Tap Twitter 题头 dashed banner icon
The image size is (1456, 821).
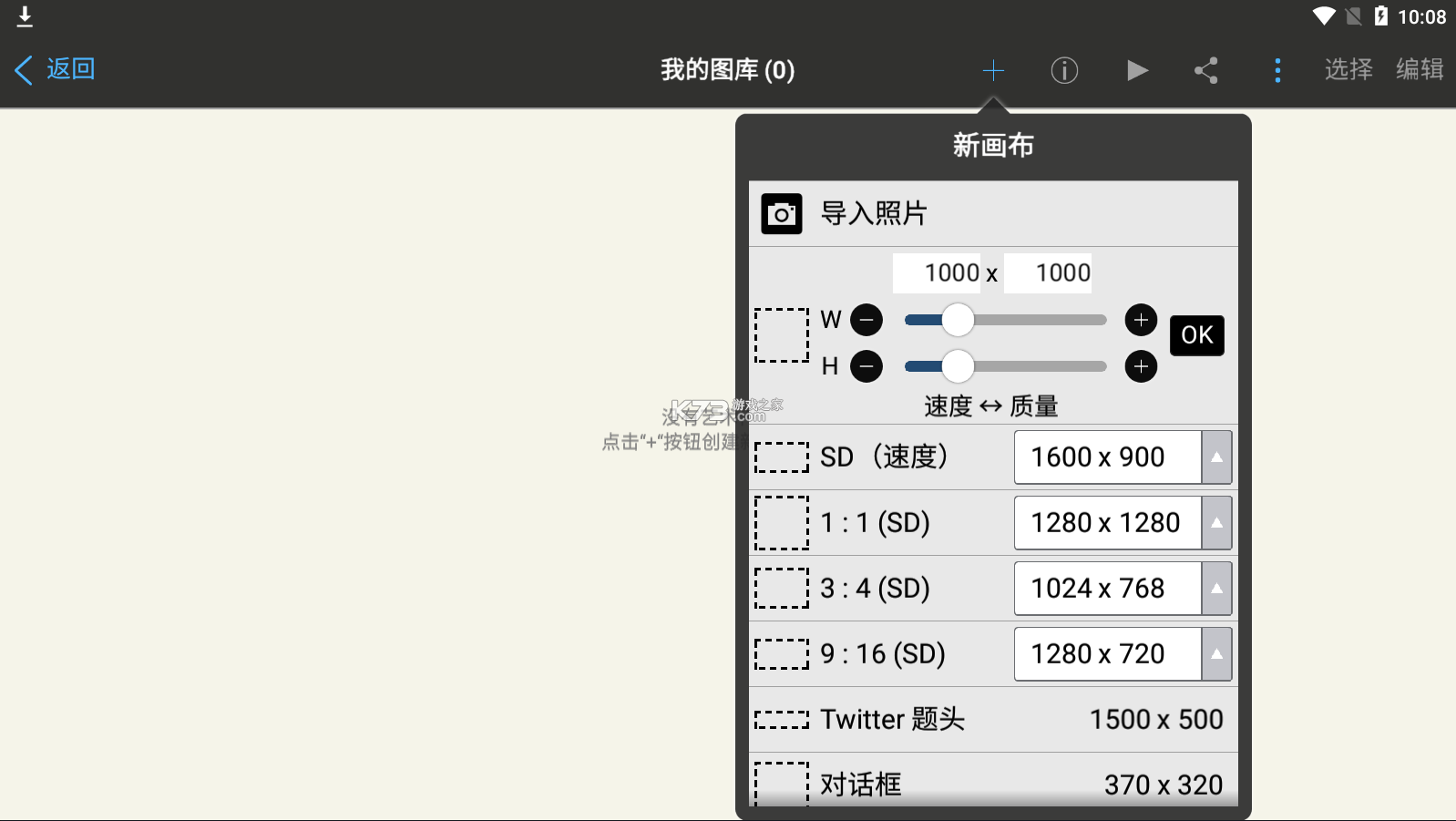pyautogui.click(x=782, y=720)
